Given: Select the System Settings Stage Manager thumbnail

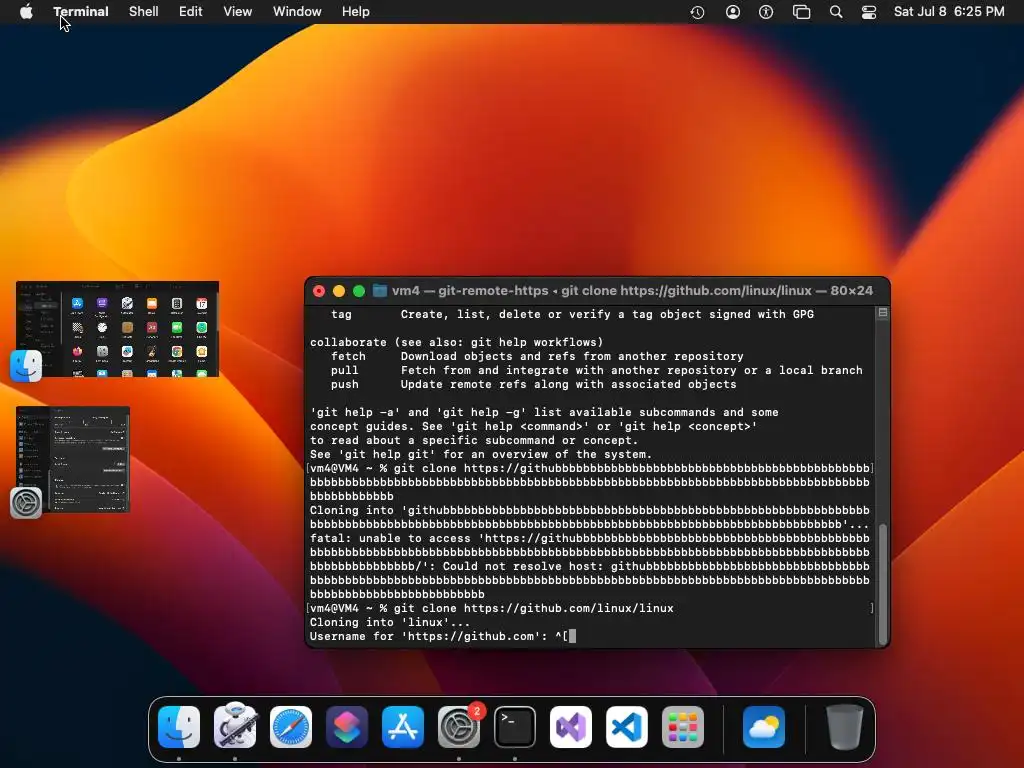Looking at the screenshot, I should (73, 459).
